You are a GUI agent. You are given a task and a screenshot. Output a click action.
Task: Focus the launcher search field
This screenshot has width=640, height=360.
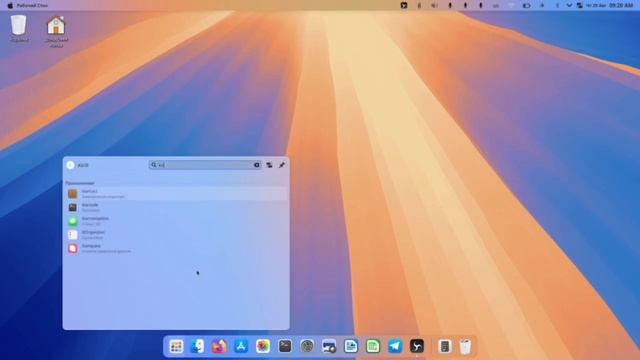[x=205, y=165]
